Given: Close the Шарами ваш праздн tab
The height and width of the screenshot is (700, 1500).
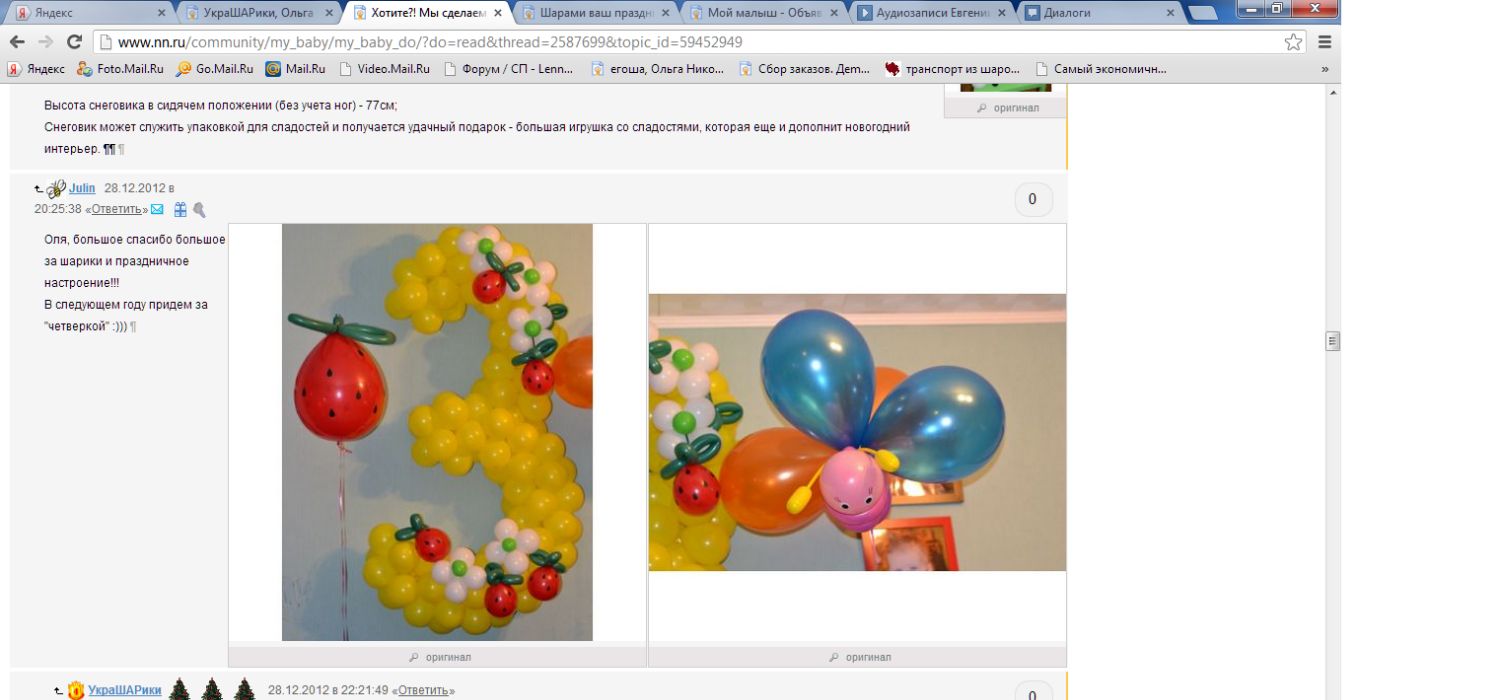Looking at the screenshot, I should coord(665,13).
